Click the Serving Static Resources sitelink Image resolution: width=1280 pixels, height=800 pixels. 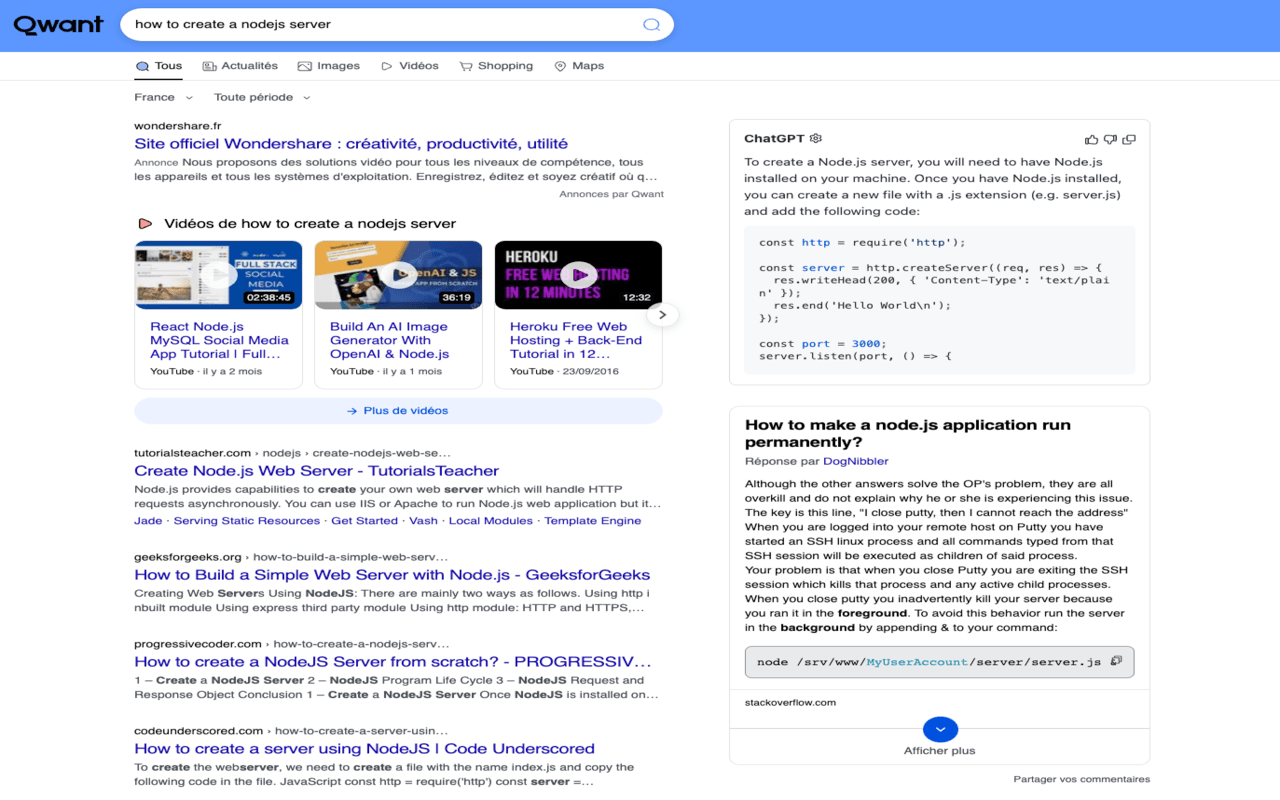(247, 521)
